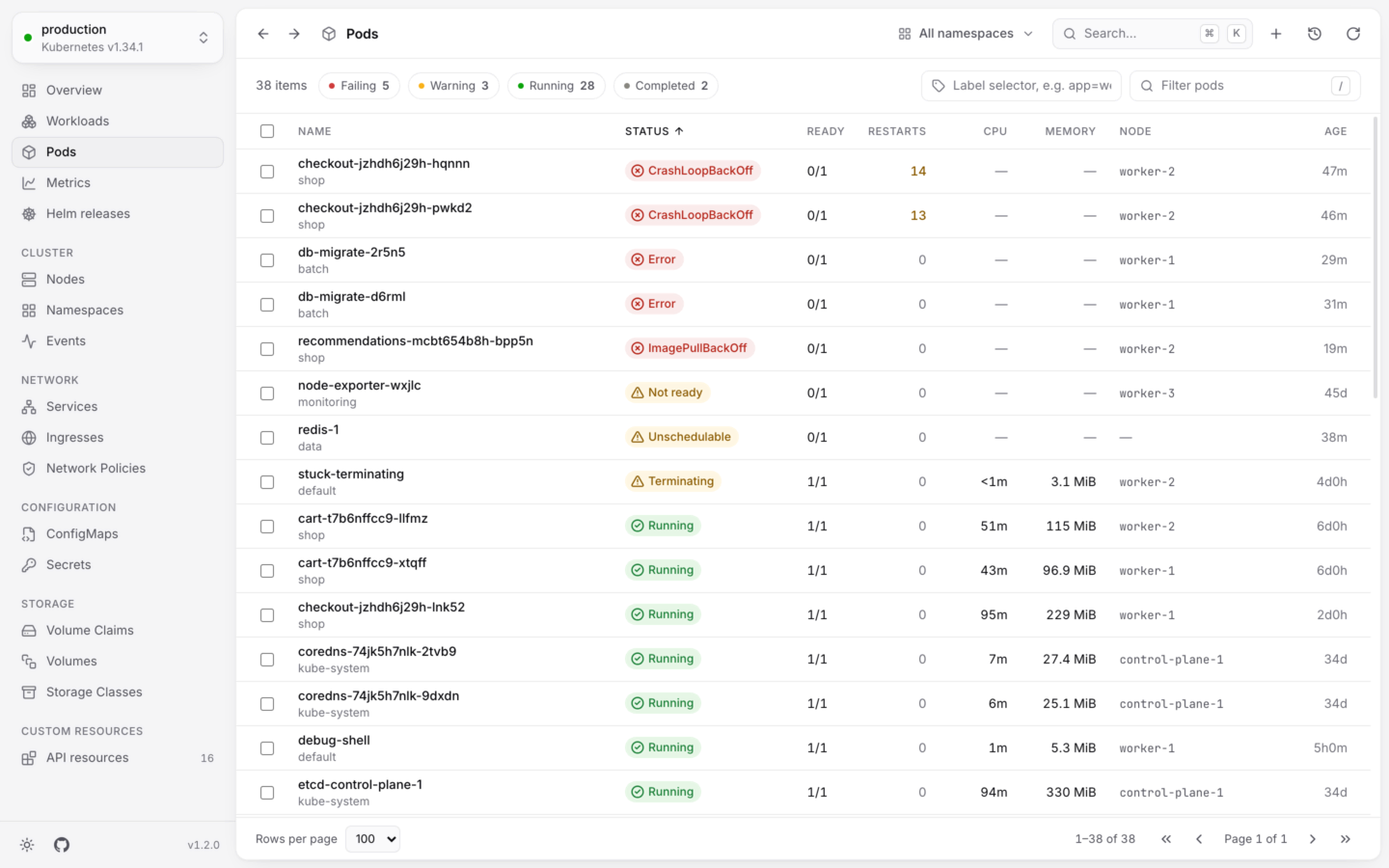
Task: Focus the Label selector field
Action: coord(1021,86)
